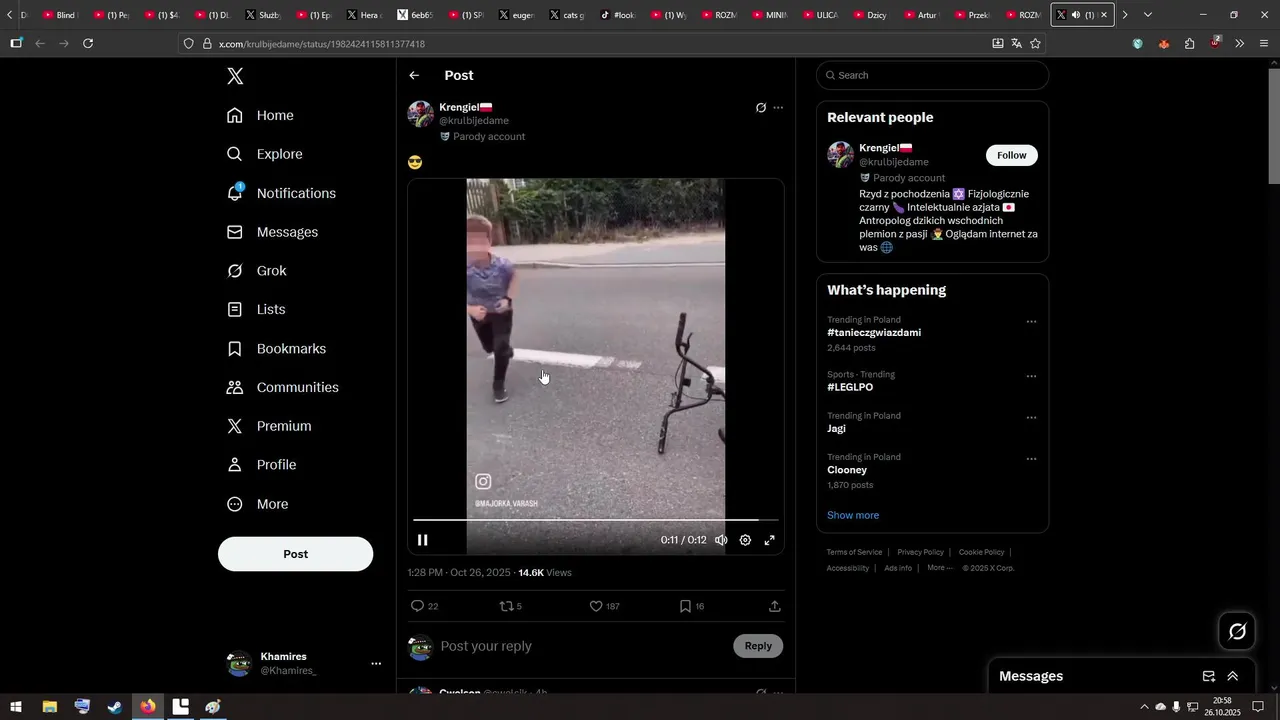
Task: Click the large Post button
Action: tap(296, 554)
